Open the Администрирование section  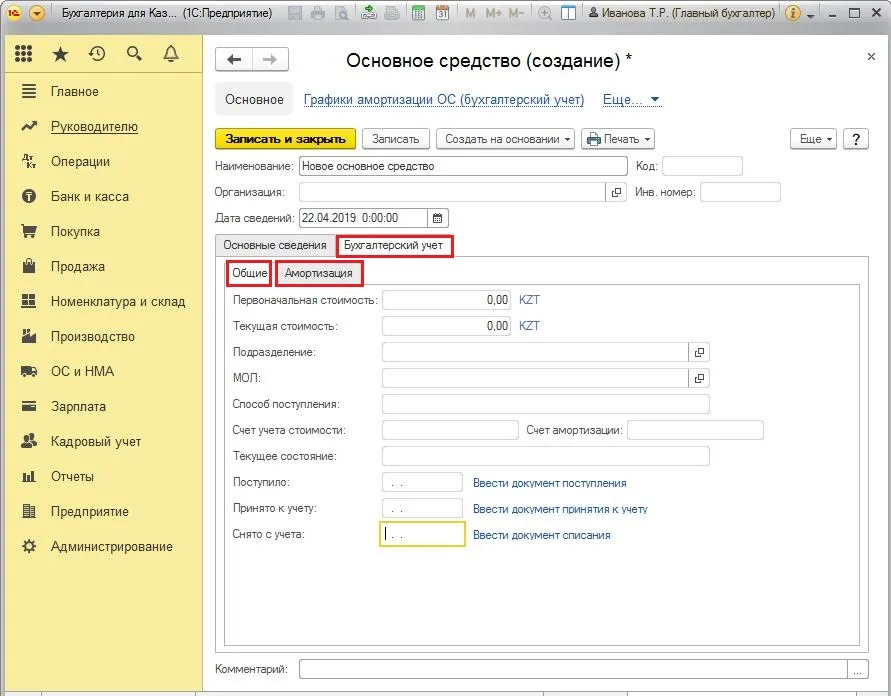(x=111, y=547)
